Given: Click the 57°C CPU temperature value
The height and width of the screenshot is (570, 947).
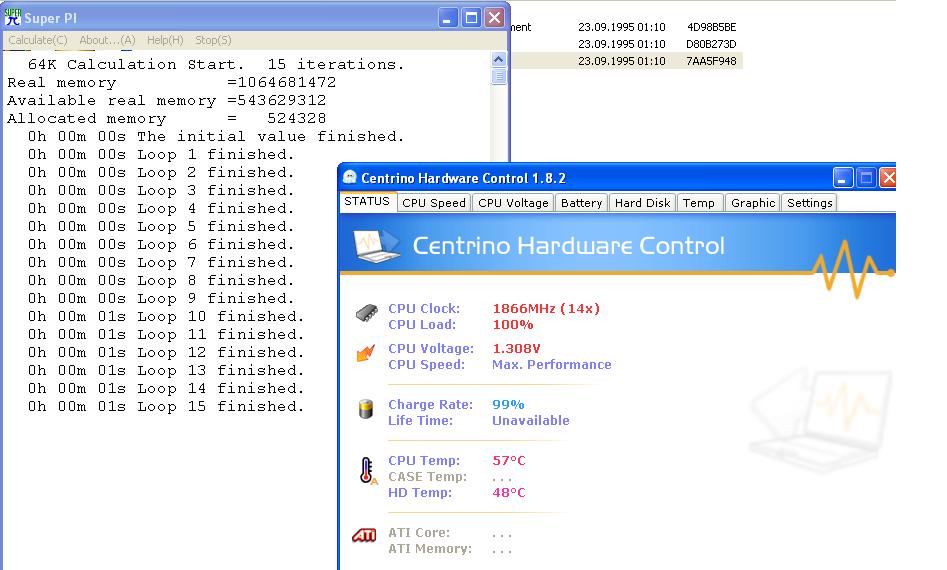Looking at the screenshot, I should tap(509, 461).
